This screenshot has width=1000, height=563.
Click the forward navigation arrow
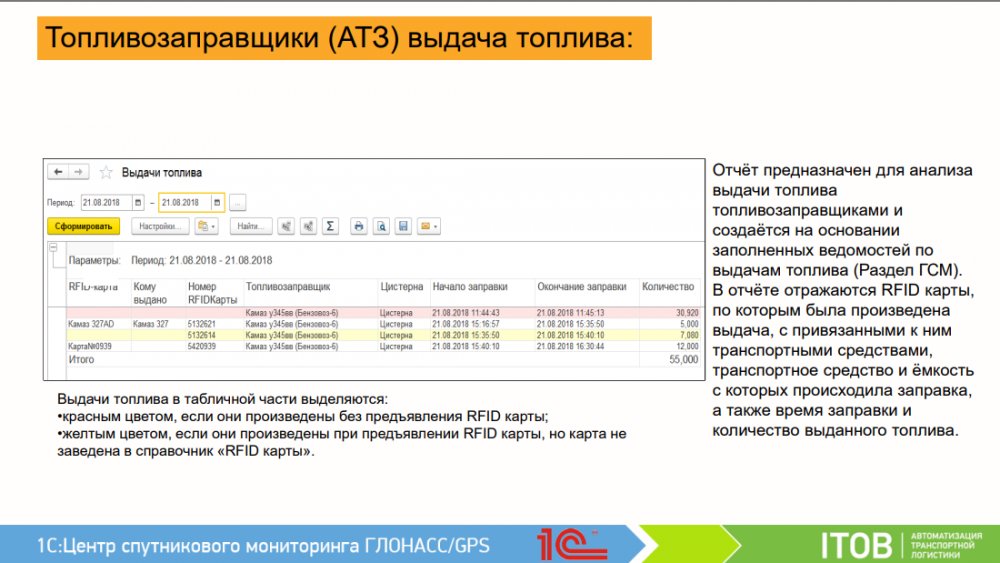coord(79,172)
